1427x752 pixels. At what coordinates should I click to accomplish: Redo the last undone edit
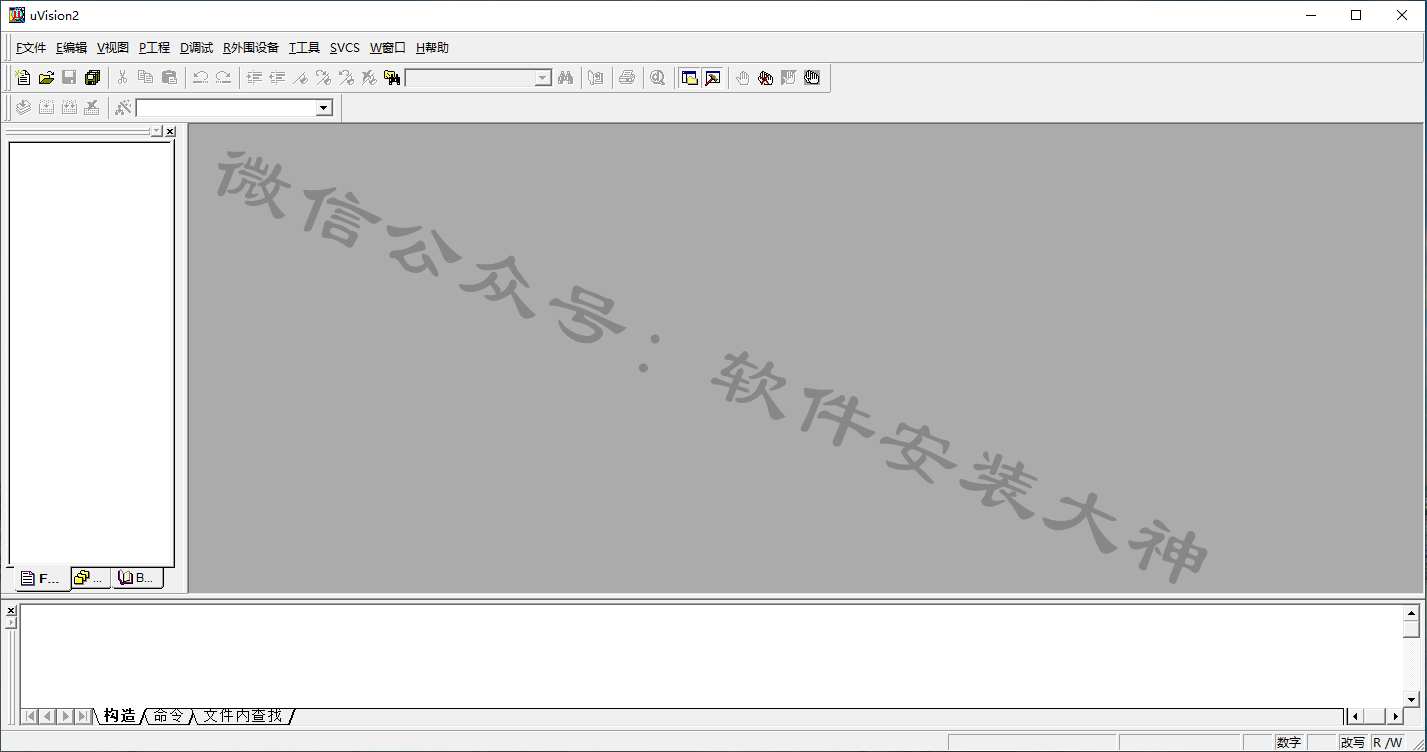point(223,77)
